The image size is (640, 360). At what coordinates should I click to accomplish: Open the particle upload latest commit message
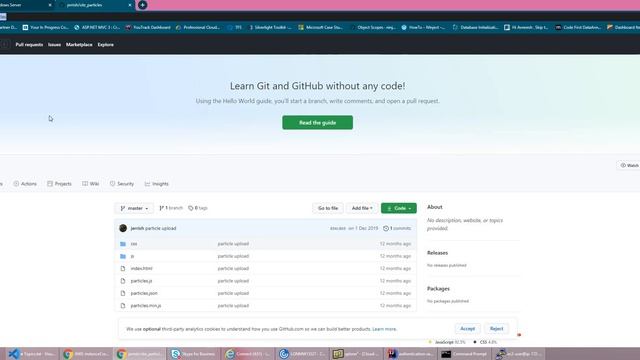click(161, 228)
